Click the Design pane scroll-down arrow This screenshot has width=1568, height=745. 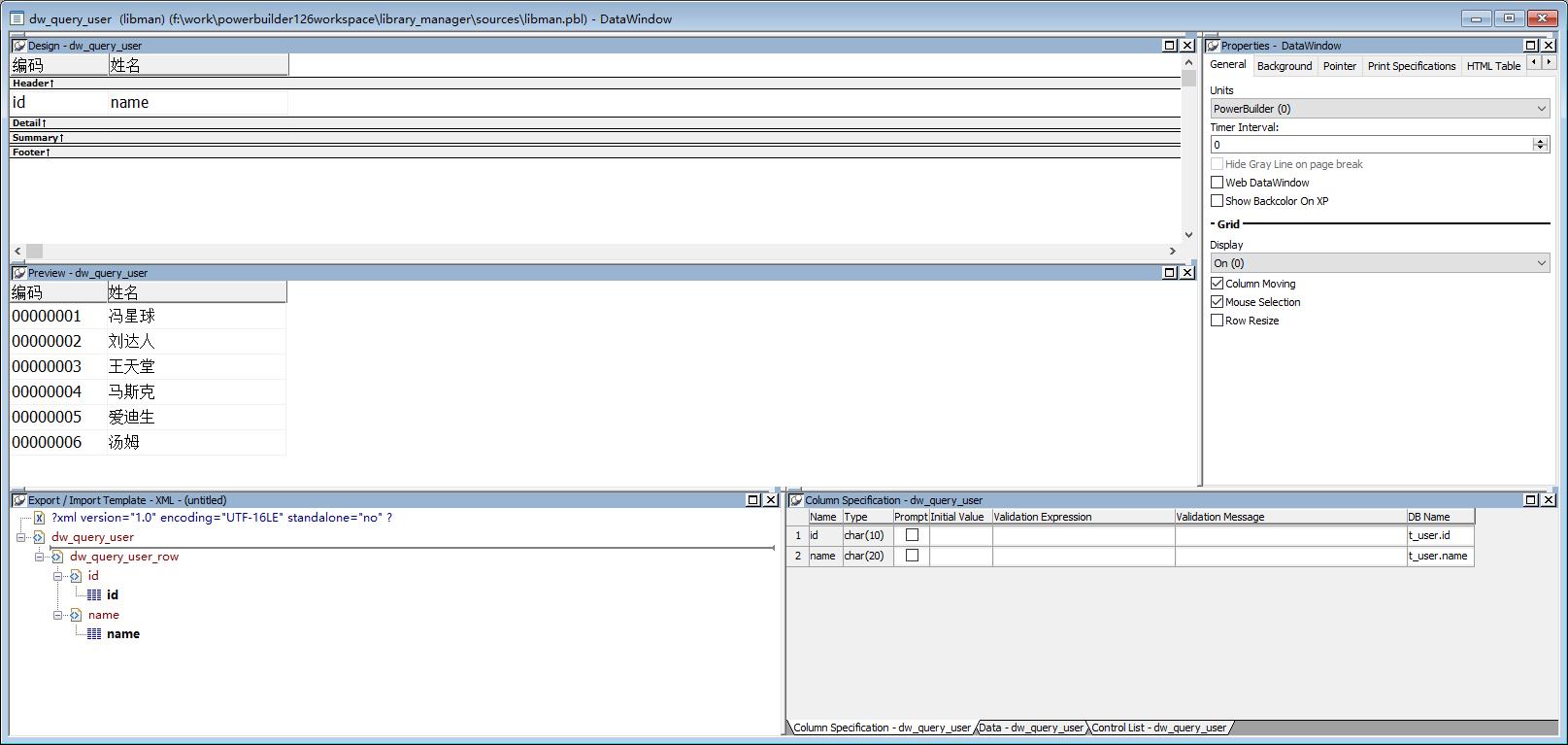pos(1188,235)
